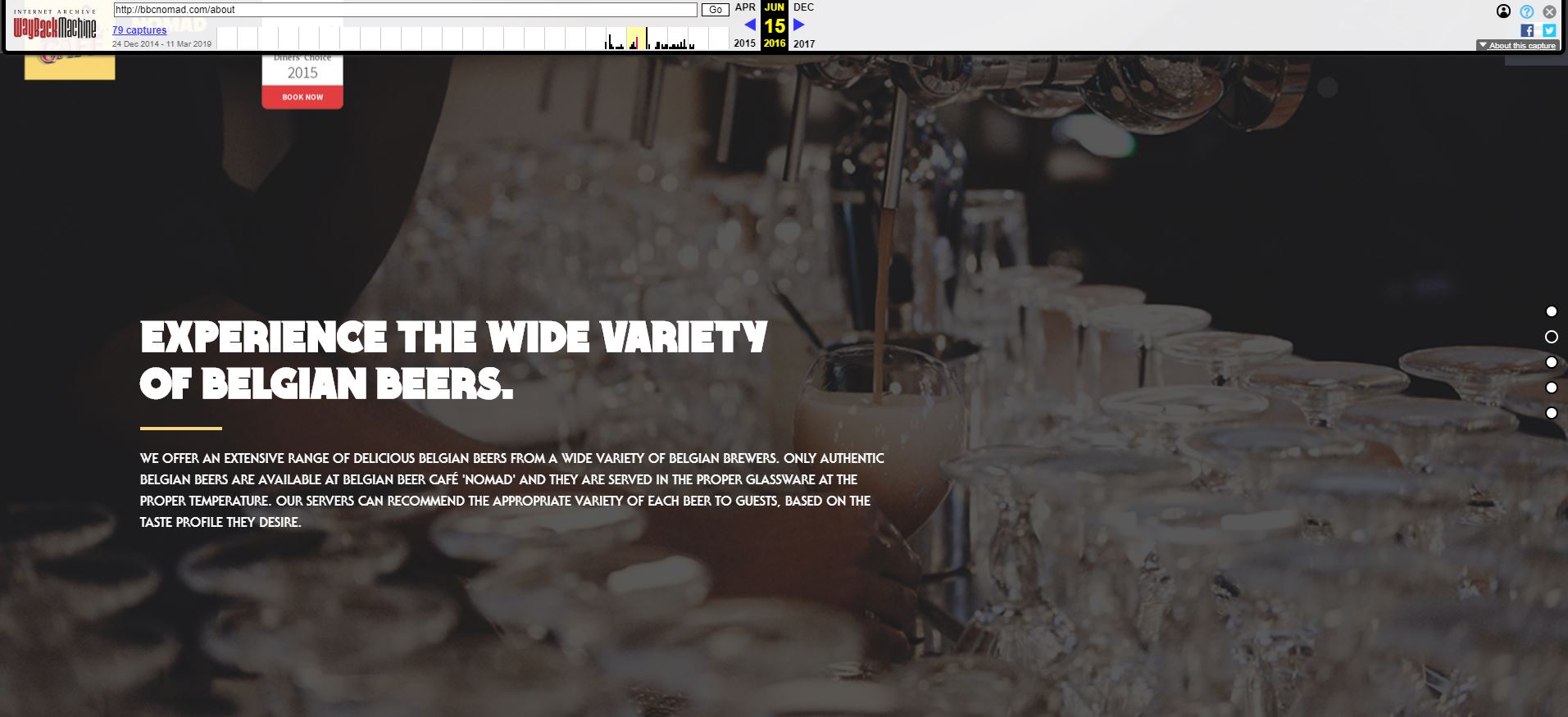The height and width of the screenshot is (717, 1568).
Task: Share capture on Twitter icon
Action: (x=1549, y=30)
